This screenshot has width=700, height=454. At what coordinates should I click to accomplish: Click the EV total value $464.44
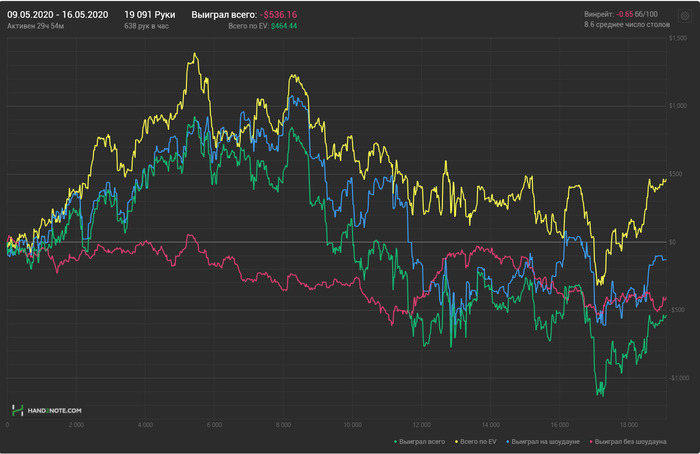point(284,26)
